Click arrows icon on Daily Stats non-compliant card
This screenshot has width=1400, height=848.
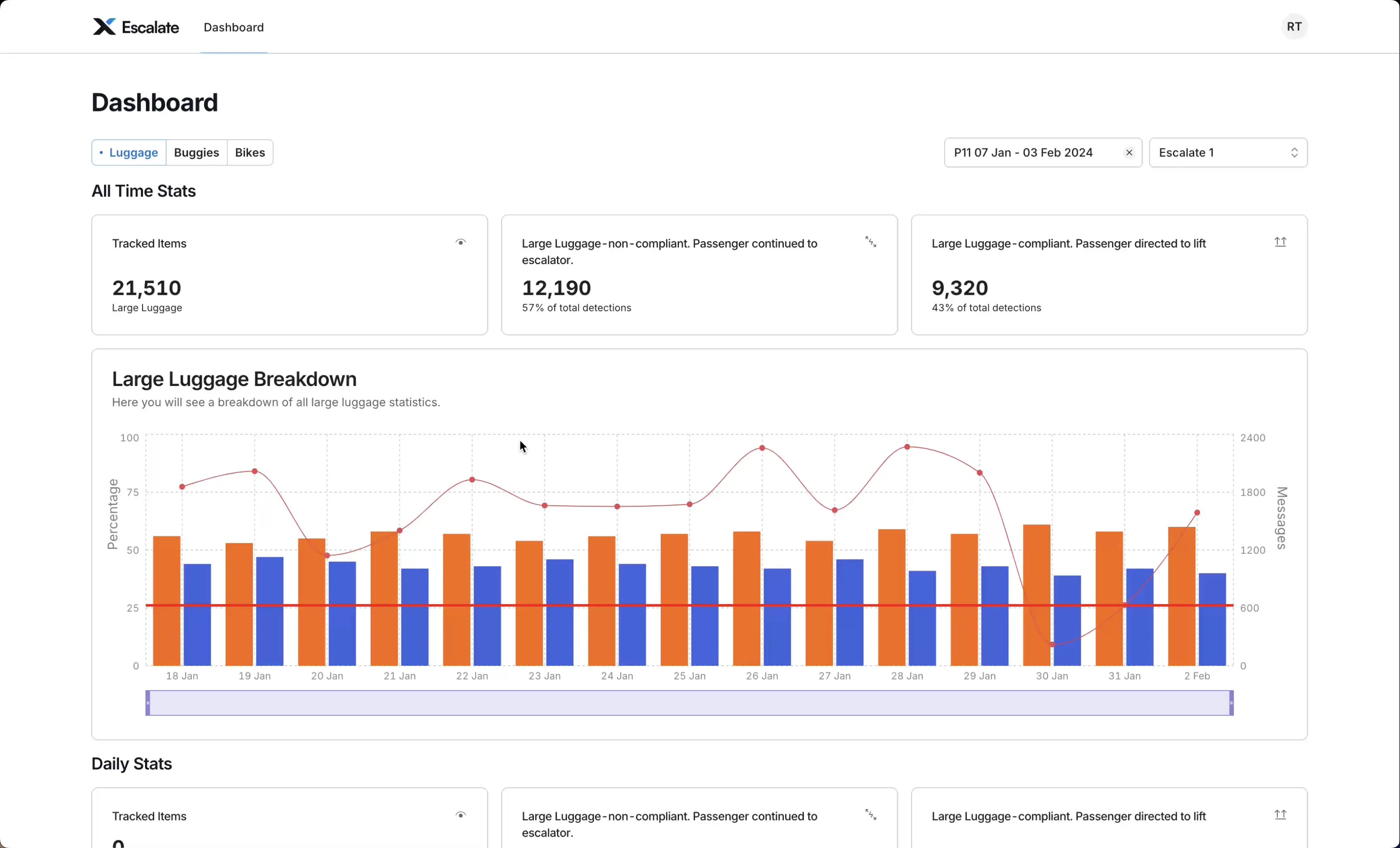[x=871, y=815]
